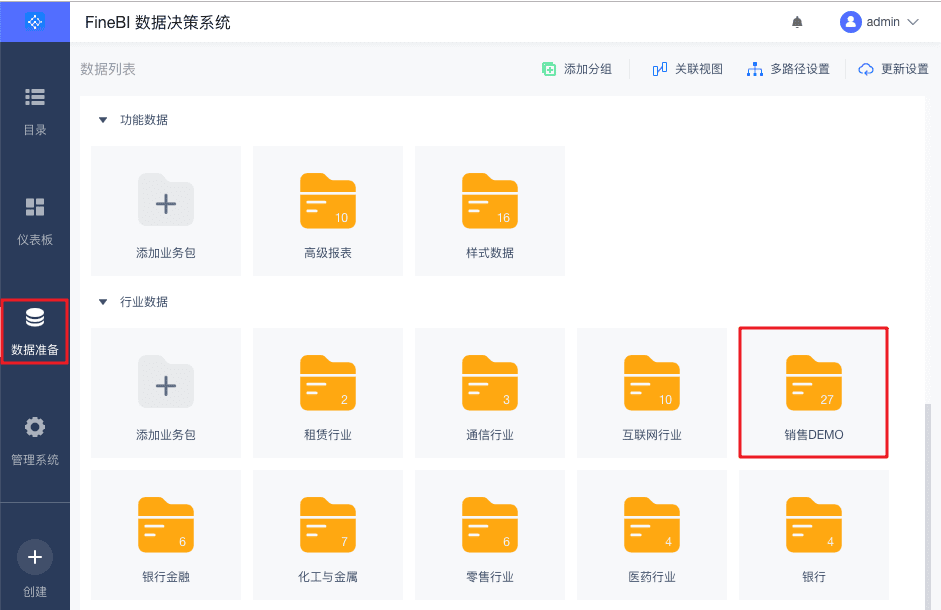Open the 医药行业 folder icon
Viewport: 941px width, 610px height.
tap(652, 524)
